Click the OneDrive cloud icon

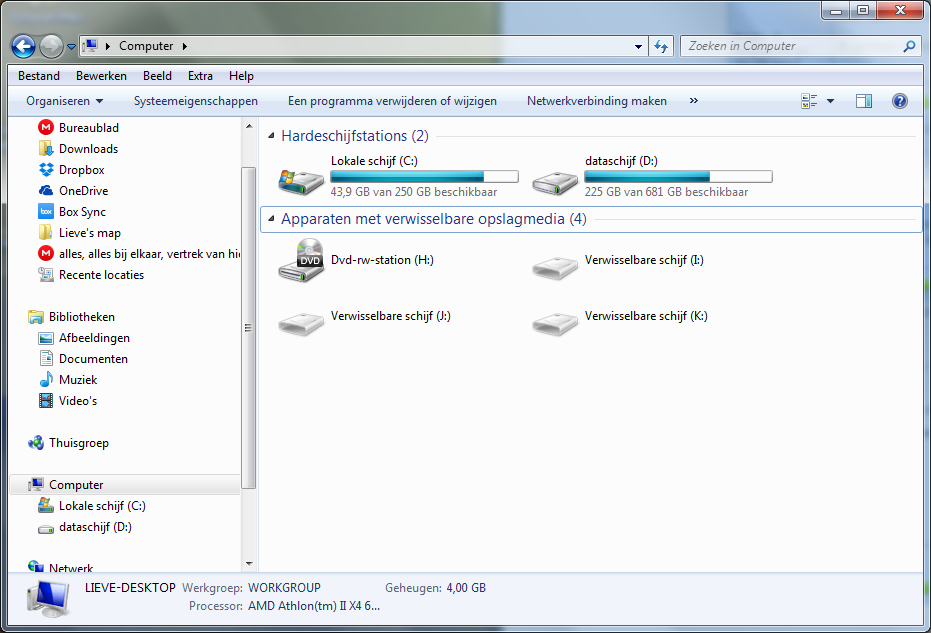tap(46, 191)
